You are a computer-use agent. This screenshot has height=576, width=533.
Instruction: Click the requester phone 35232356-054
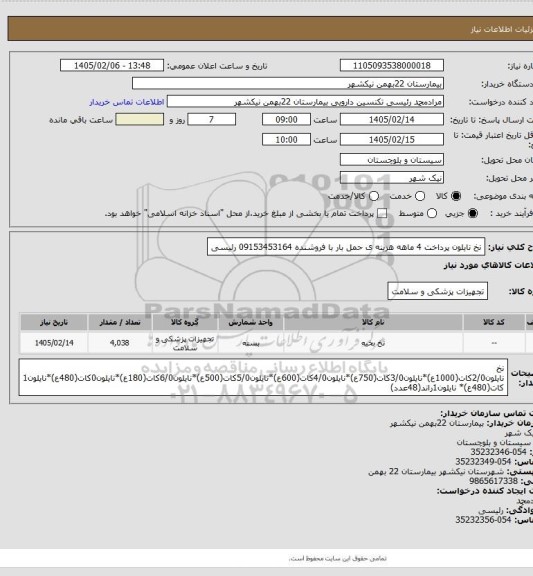point(483,520)
